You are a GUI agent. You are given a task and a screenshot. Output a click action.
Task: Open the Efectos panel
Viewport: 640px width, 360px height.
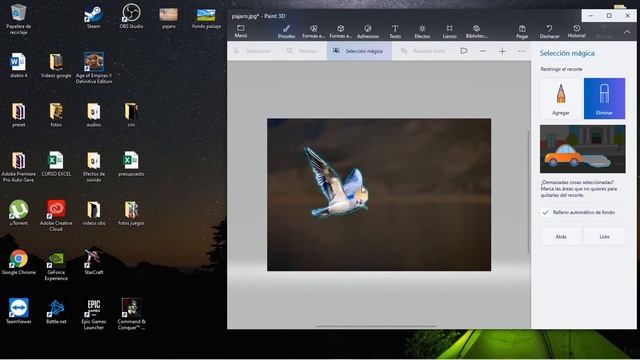422,31
